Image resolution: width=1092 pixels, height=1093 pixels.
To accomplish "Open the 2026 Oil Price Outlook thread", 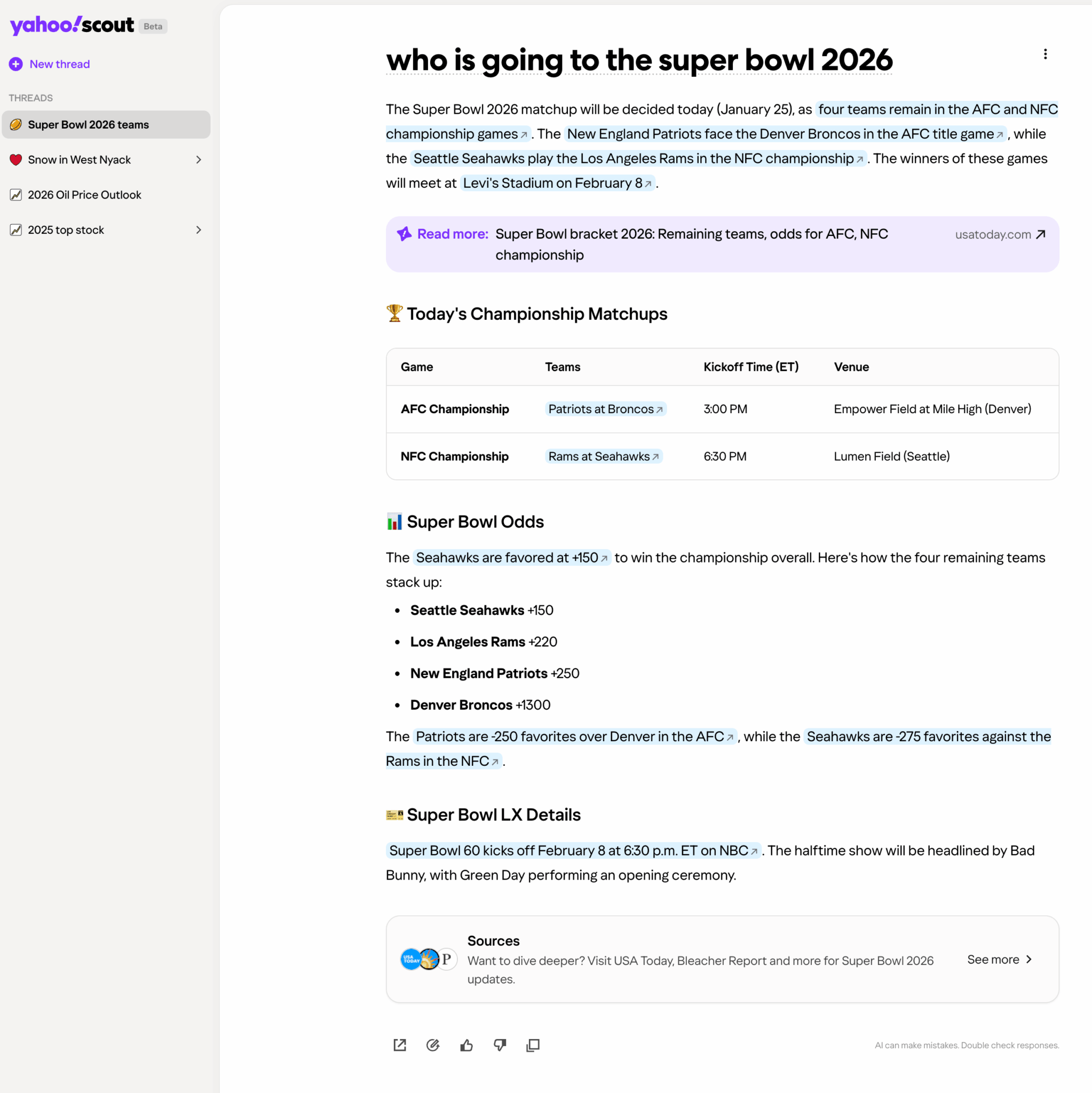I will click(x=84, y=195).
